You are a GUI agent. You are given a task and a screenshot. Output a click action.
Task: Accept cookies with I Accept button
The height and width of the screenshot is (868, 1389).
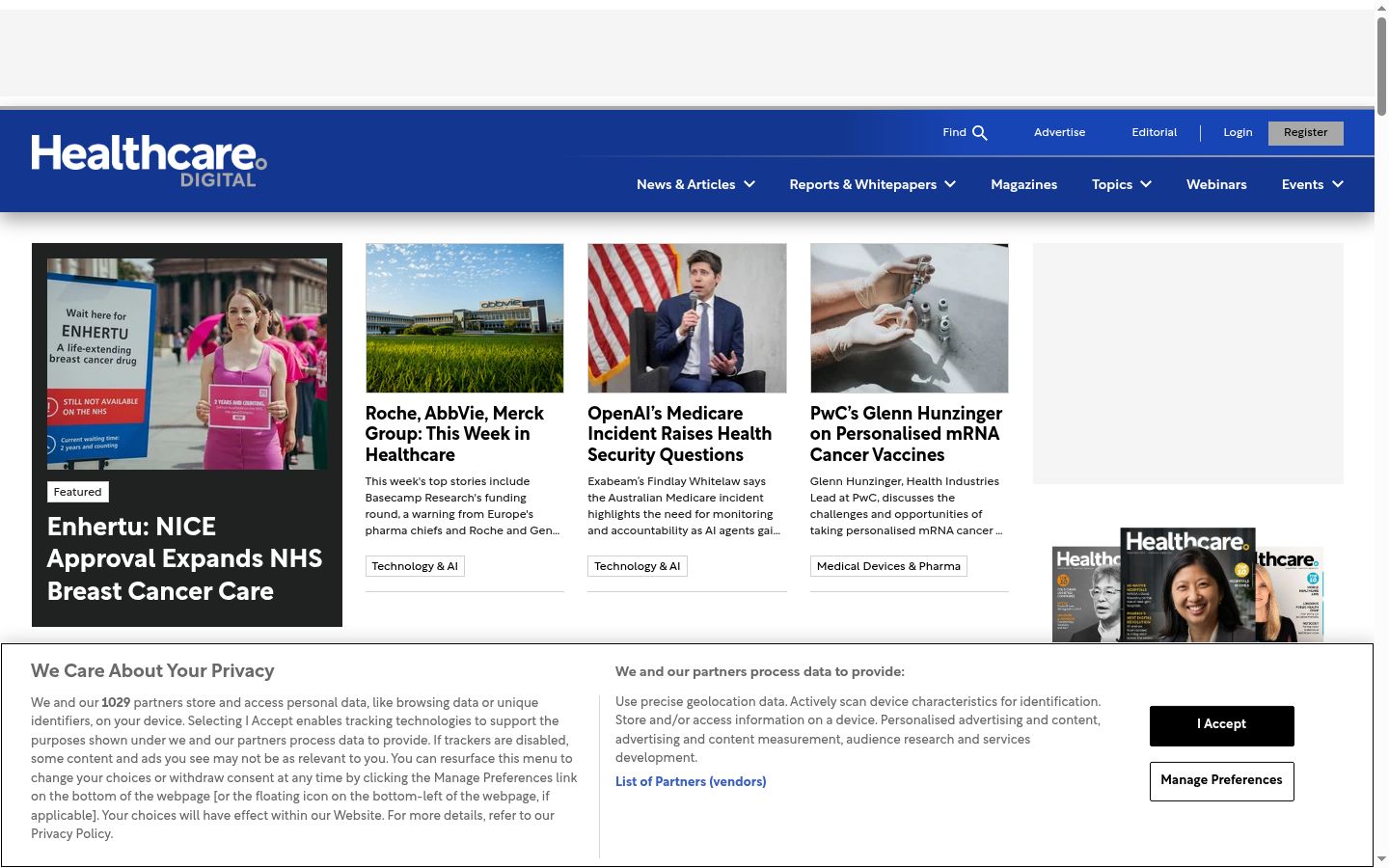coord(1222,725)
